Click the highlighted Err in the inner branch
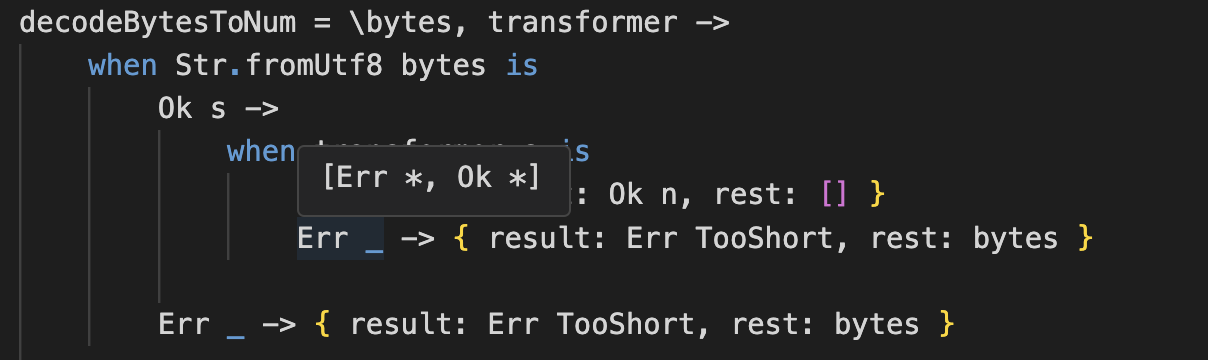 (x=322, y=238)
